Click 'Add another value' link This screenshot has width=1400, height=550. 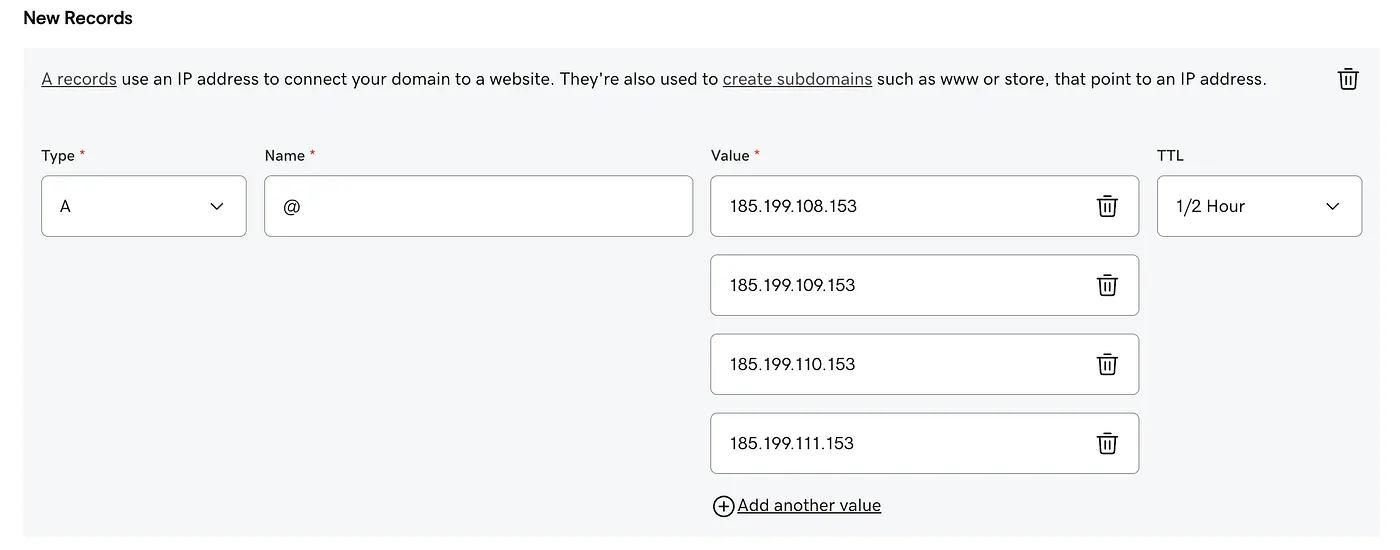(x=809, y=506)
